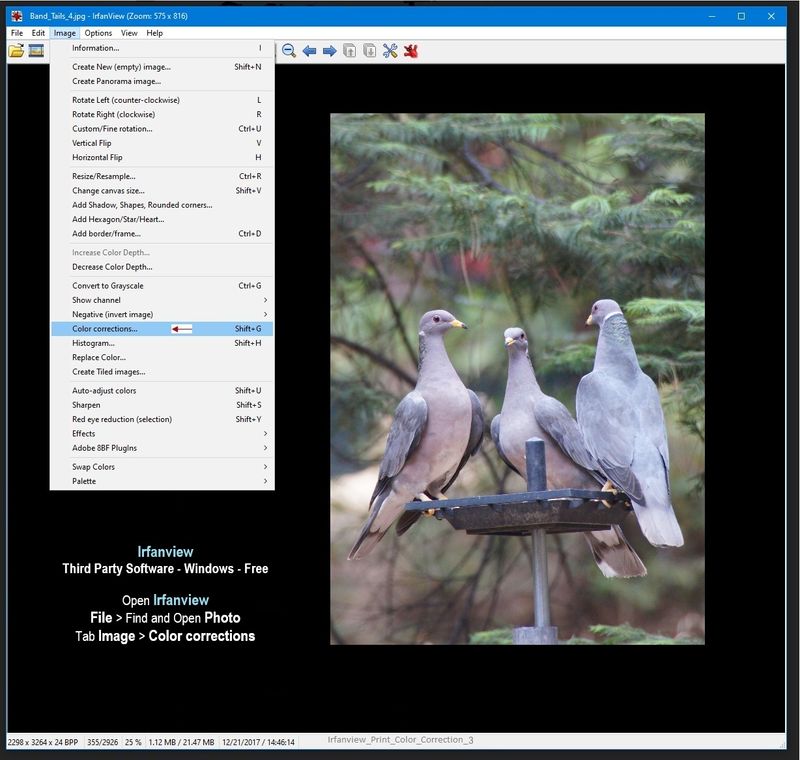Click the Zoom out magnifier icon
The height and width of the screenshot is (760, 800).
click(x=289, y=51)
